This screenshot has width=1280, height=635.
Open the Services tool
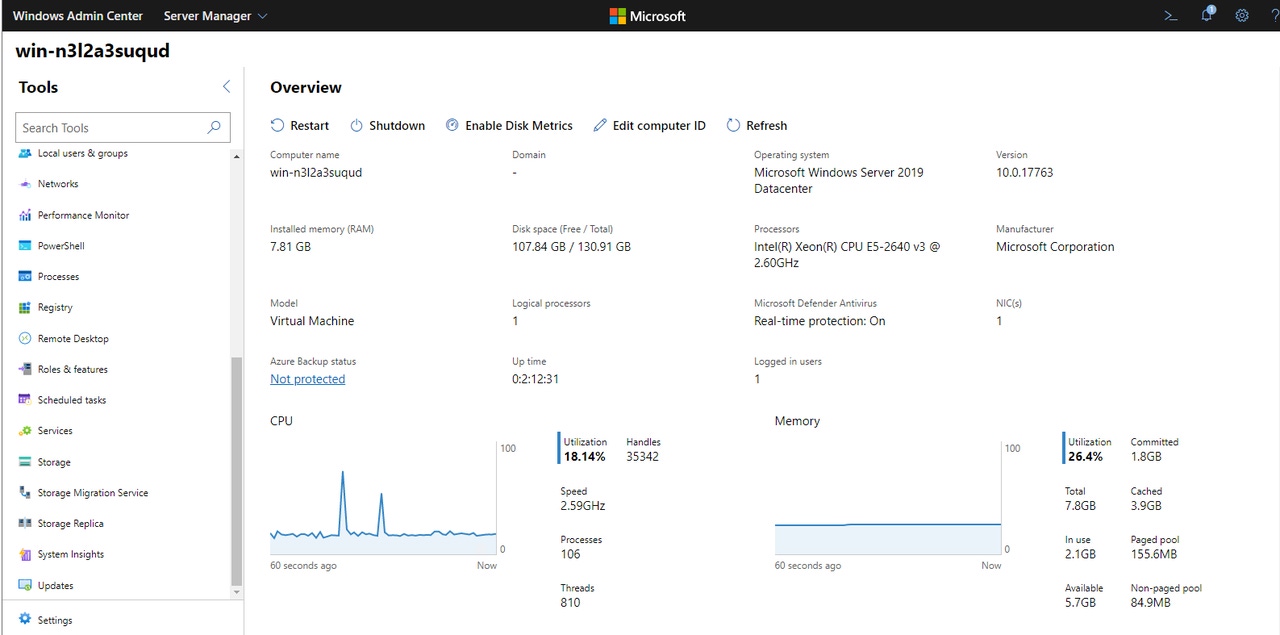(x=58, y=430)
